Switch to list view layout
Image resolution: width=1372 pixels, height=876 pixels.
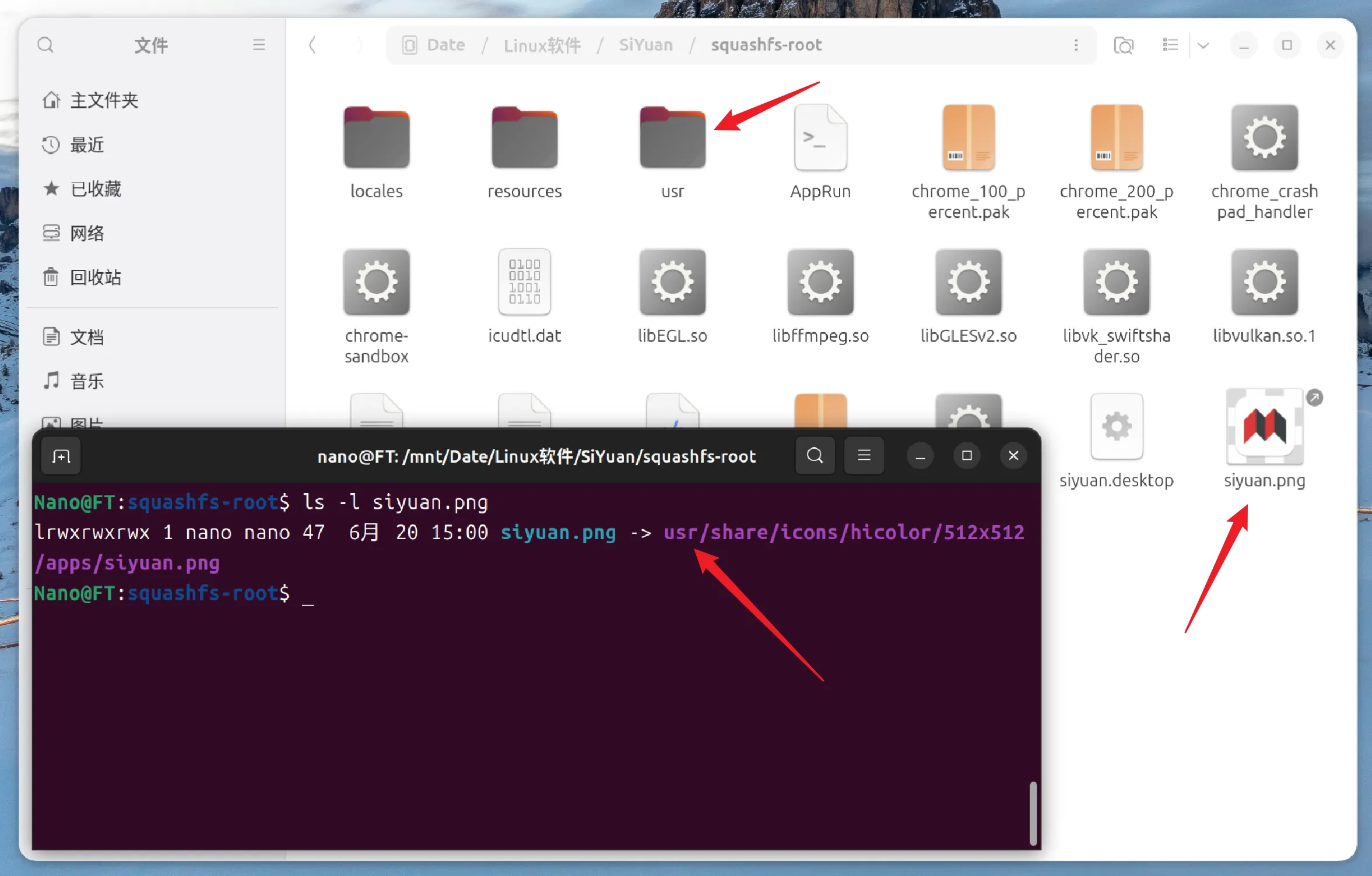pyautogui.click(x=1170, y=45)
